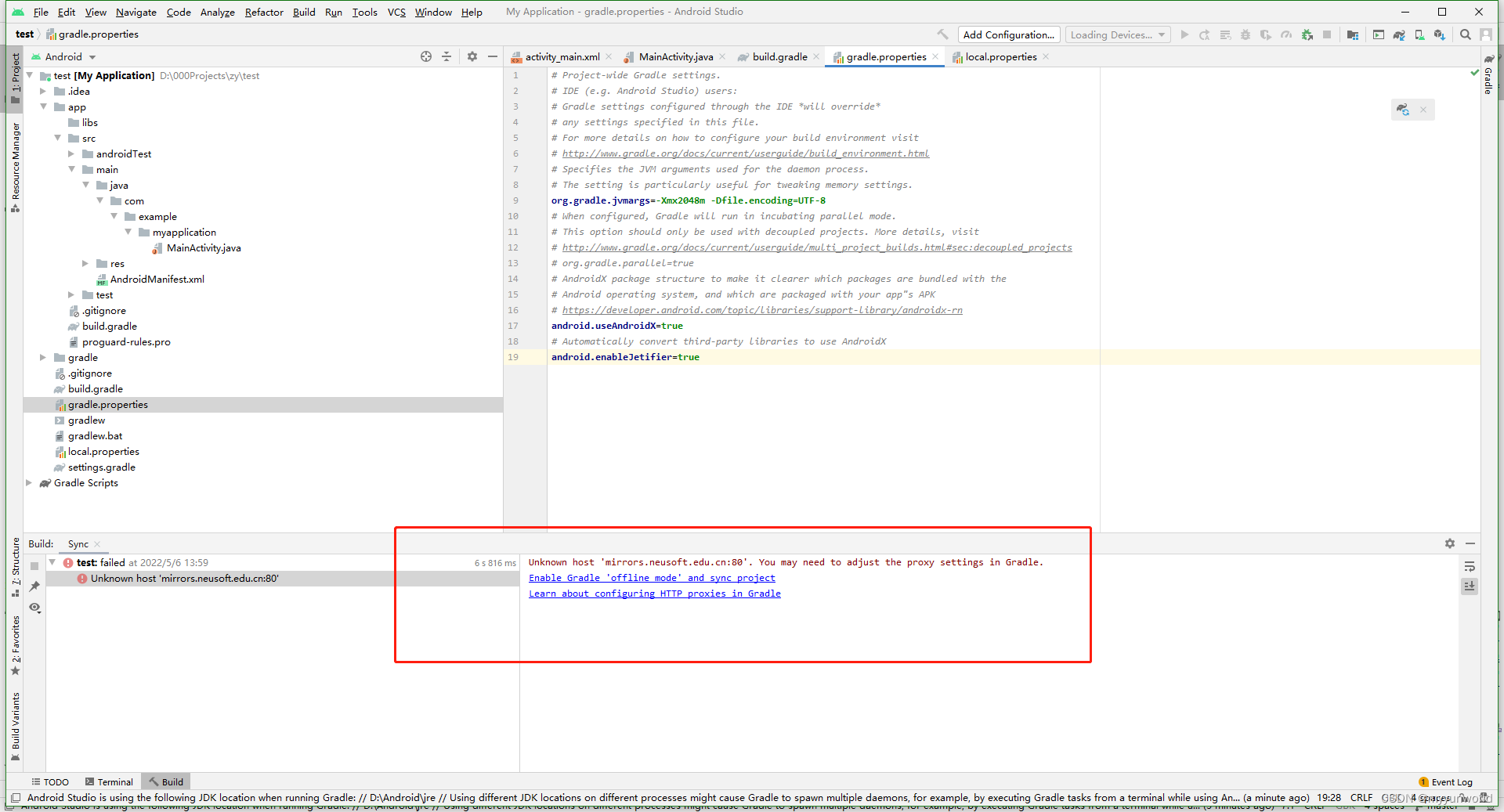Image resolution: width=1504 pixels, height=812 pixels.
Task: Open the Android project view dropdown
Action: click(63, 56)
